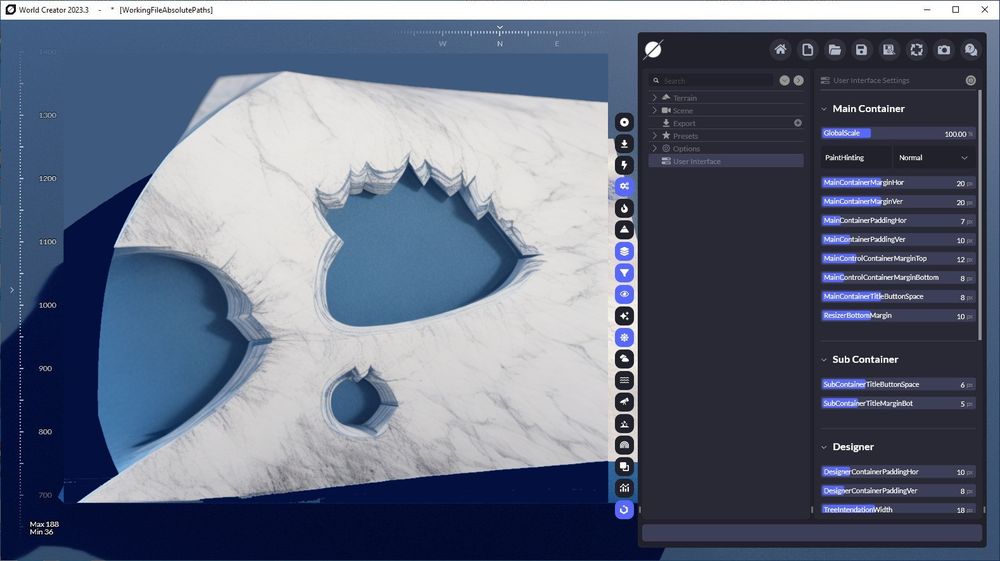Adjust the MainContainerPaddingHor slider
Screen dimensions: 1000x561
[898, 221]
